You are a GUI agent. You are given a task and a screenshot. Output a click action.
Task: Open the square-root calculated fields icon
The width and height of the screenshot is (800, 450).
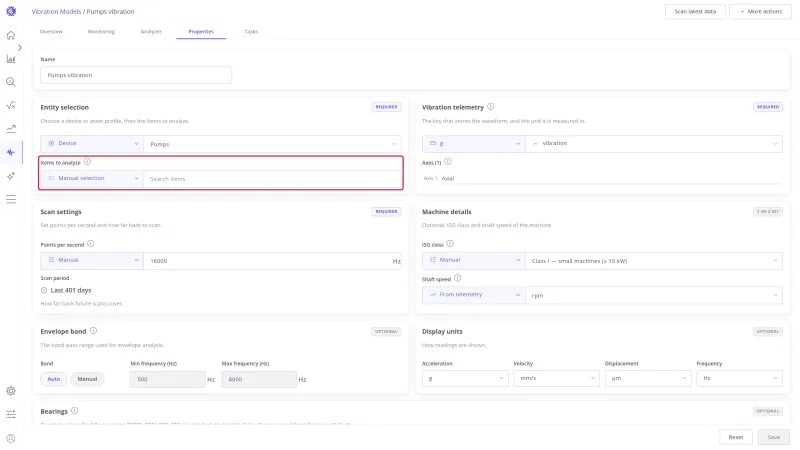pyautogui.click(x=11, y=106)
